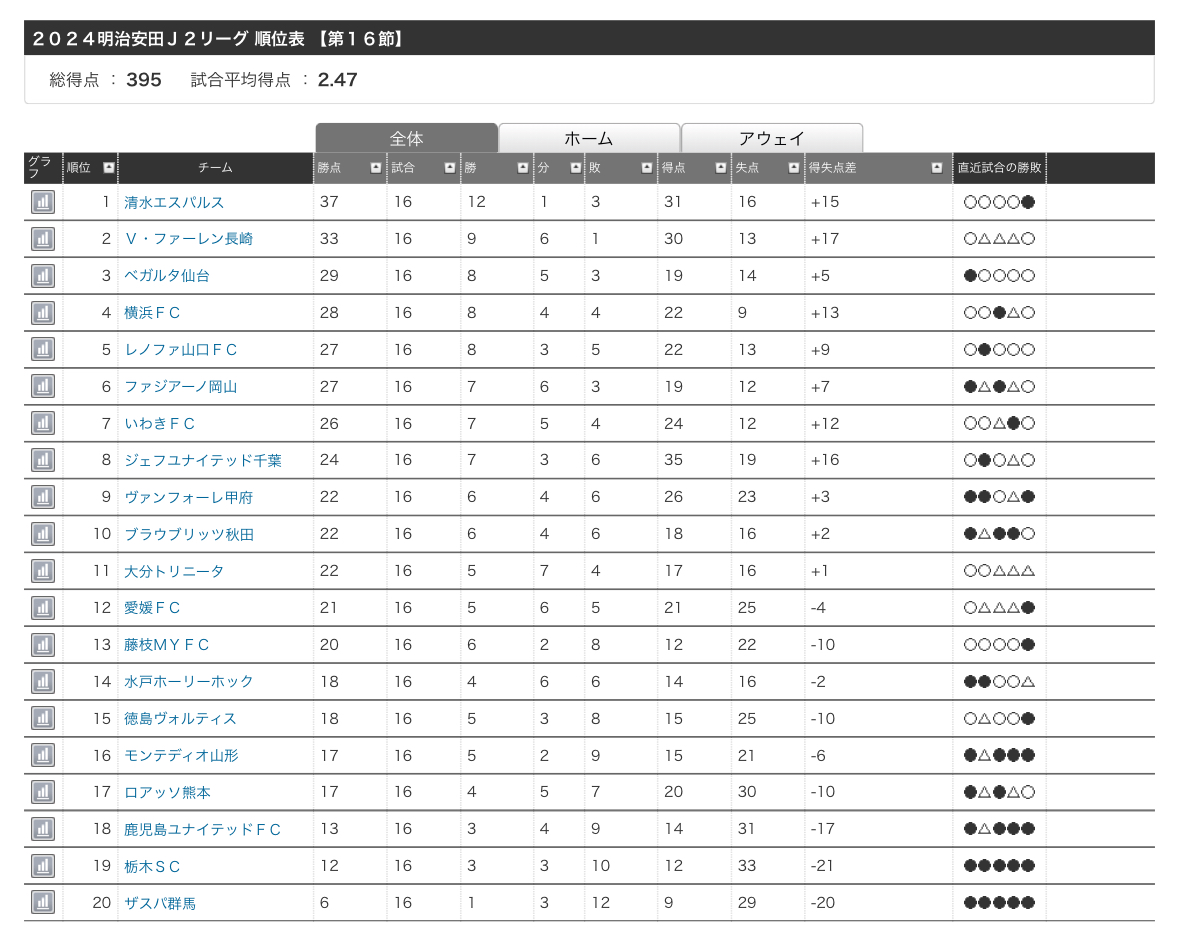
Task: Sort table by 失点 column arrow
Action: tap(793, 168)
